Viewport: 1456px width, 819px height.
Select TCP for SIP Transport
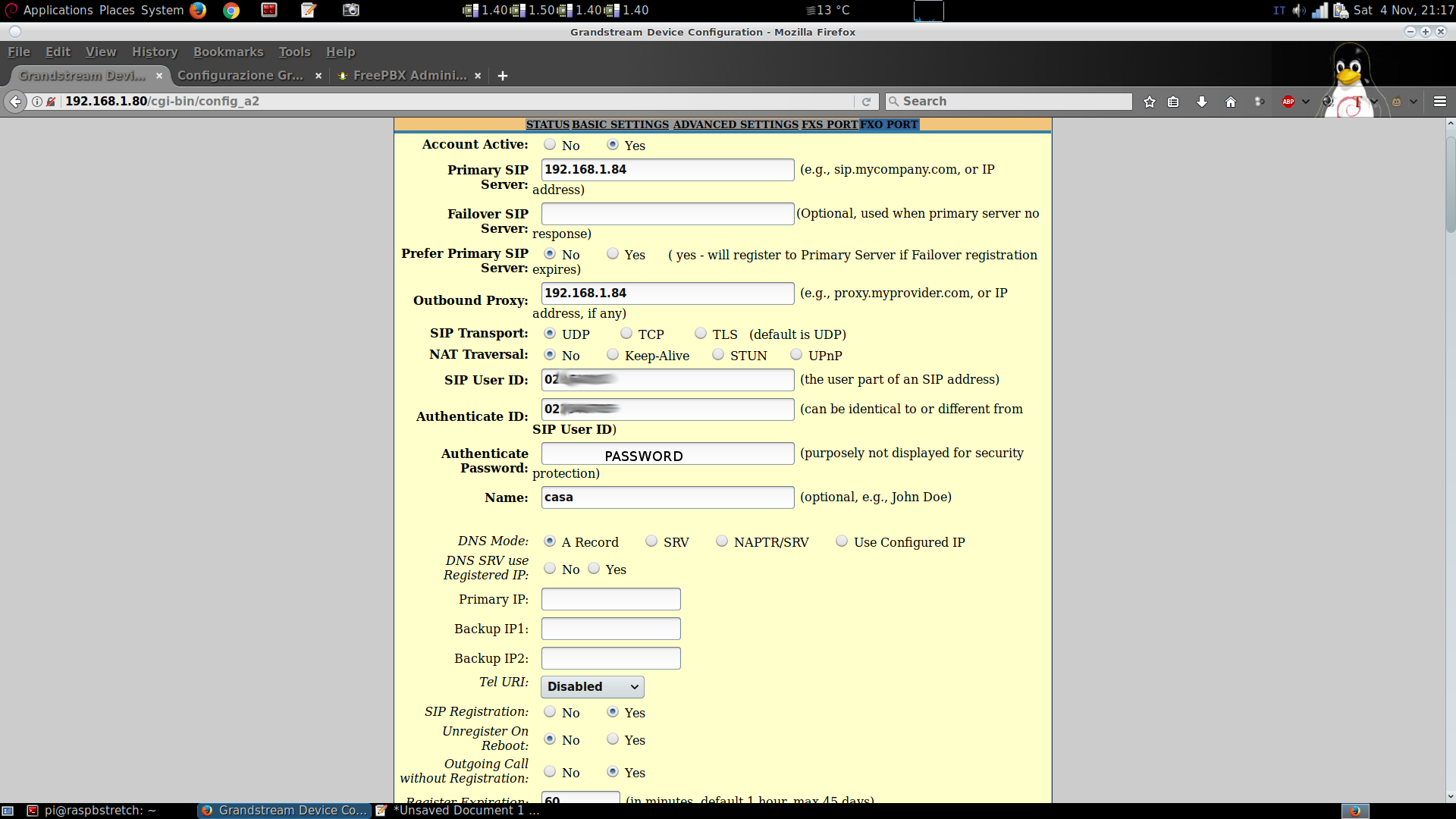626,334
